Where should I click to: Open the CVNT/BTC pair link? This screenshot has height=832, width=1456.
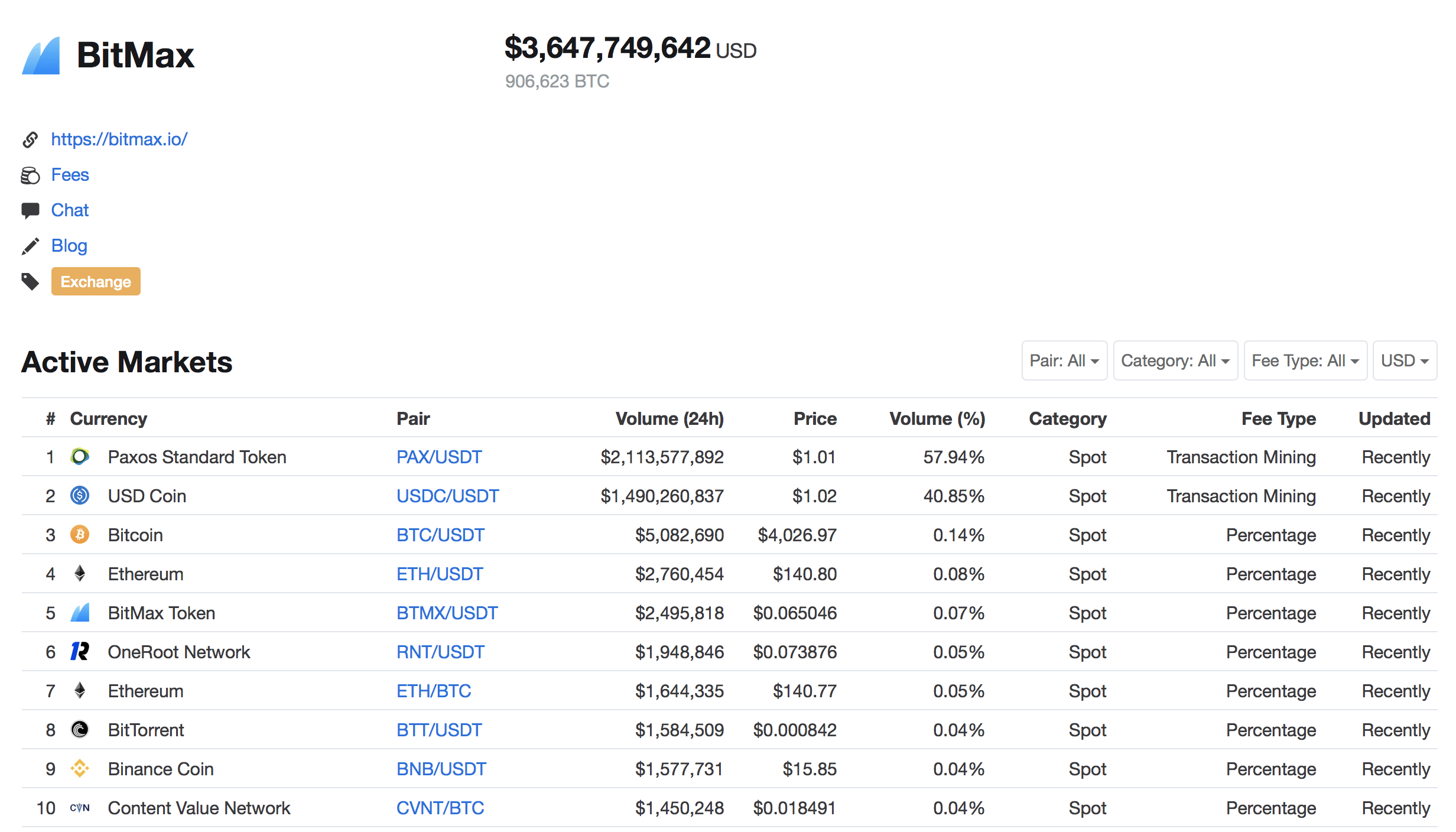tap(440, 808)
